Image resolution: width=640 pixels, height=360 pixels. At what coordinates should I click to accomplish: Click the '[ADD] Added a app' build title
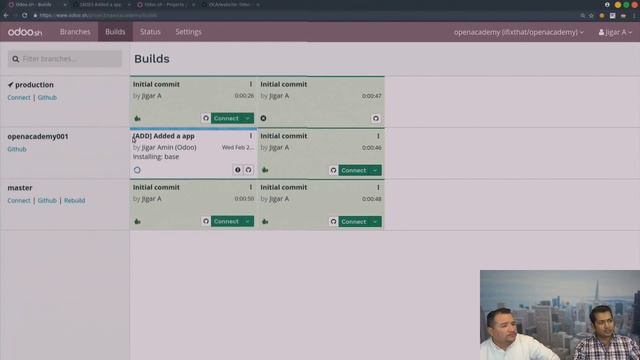click(163, 136)
